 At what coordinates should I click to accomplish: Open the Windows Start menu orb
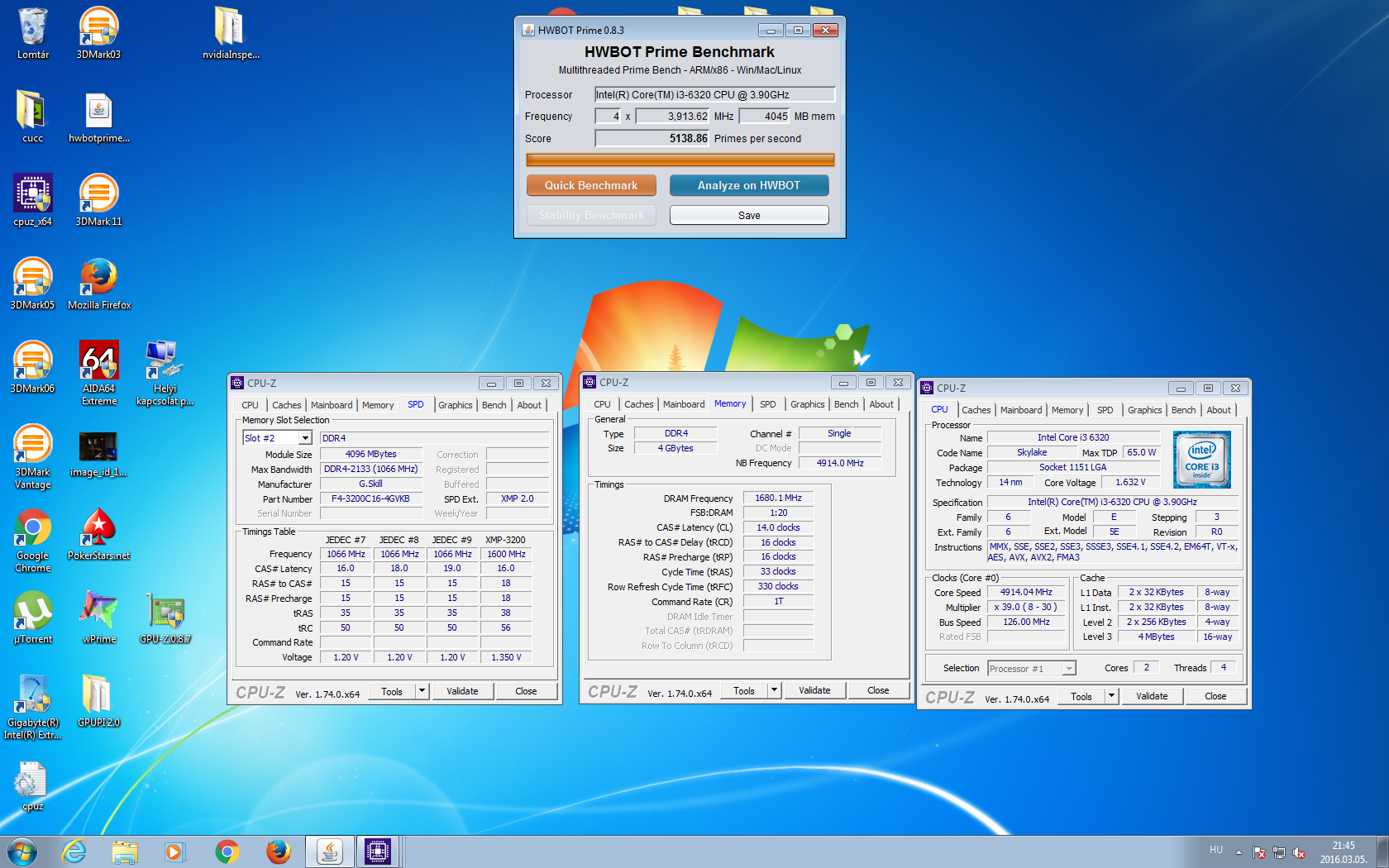[22, 851]
